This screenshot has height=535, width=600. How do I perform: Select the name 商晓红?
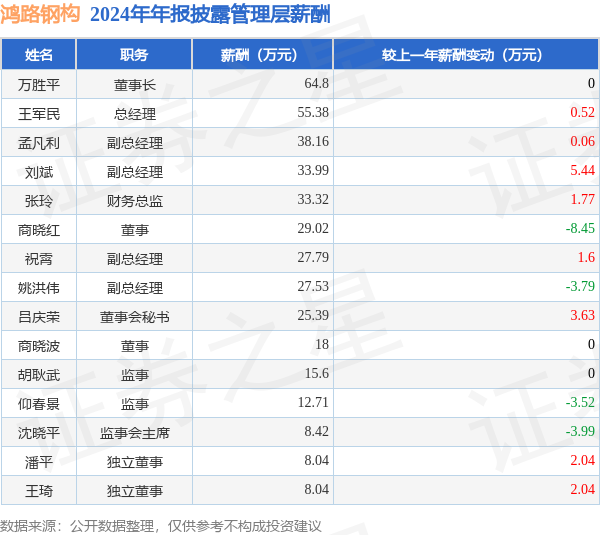pos(39,230)
